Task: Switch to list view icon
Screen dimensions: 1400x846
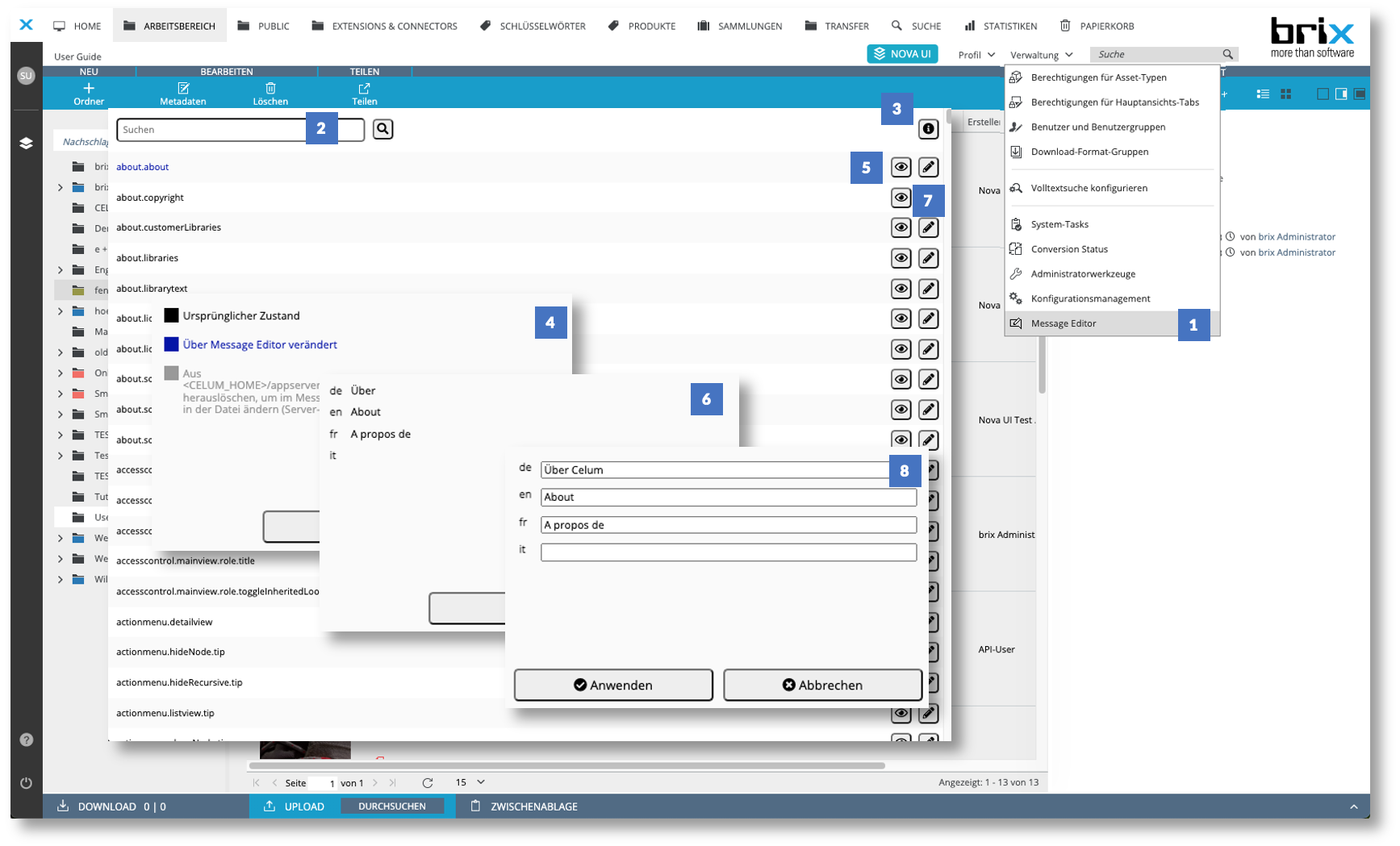Action: click(1263, 94)
